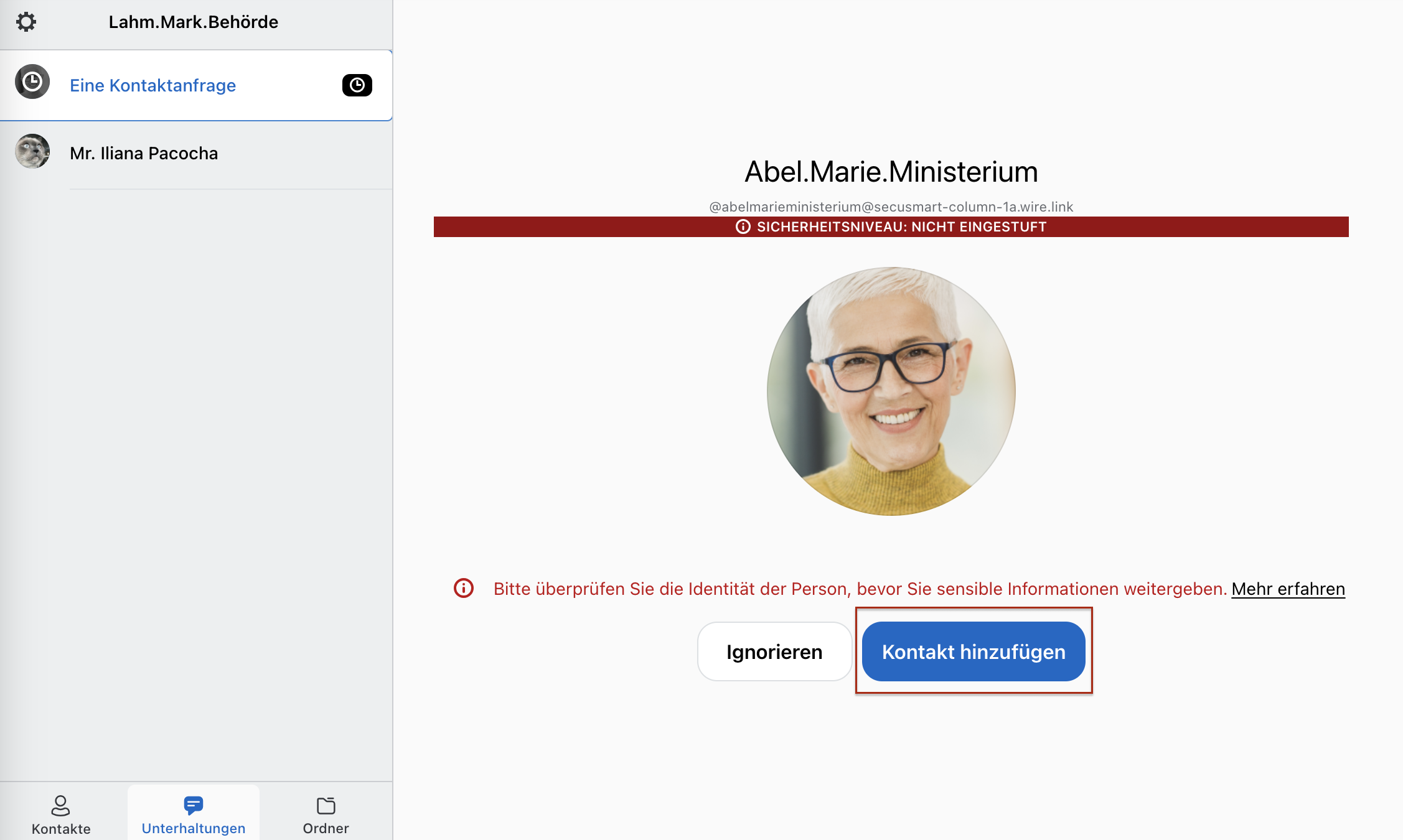
Task: Click the @abelmarieministerium handle text
Action: coord(891,207)
